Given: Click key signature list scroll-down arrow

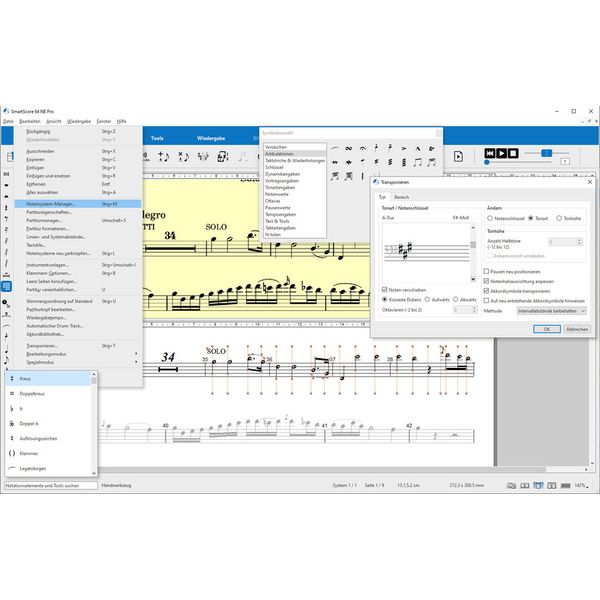Looking at the screenshot, I should point(473,279).
